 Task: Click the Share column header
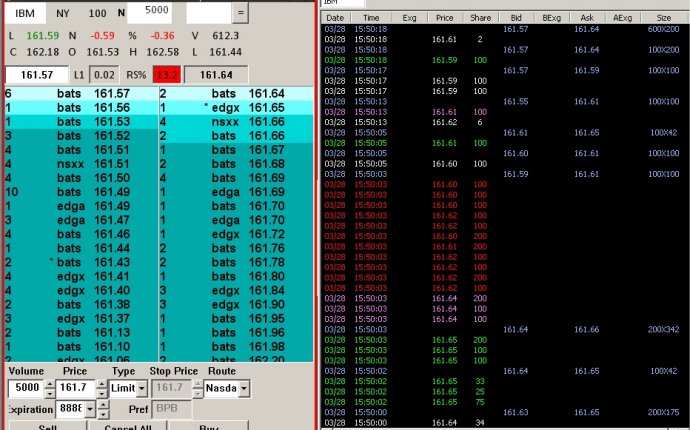(x=480, y=18)
